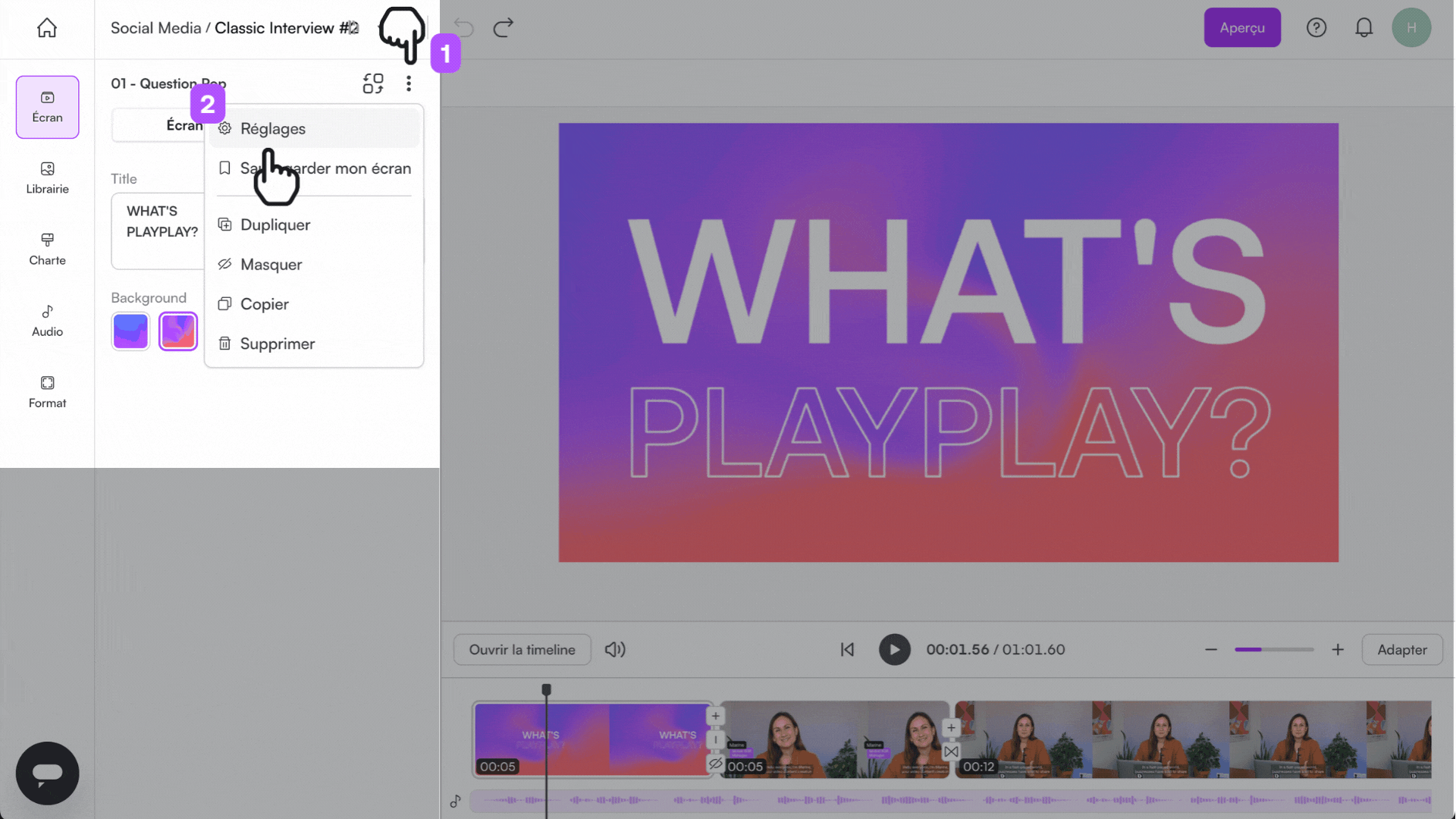Click the swap screen template icon

point(373,83)
